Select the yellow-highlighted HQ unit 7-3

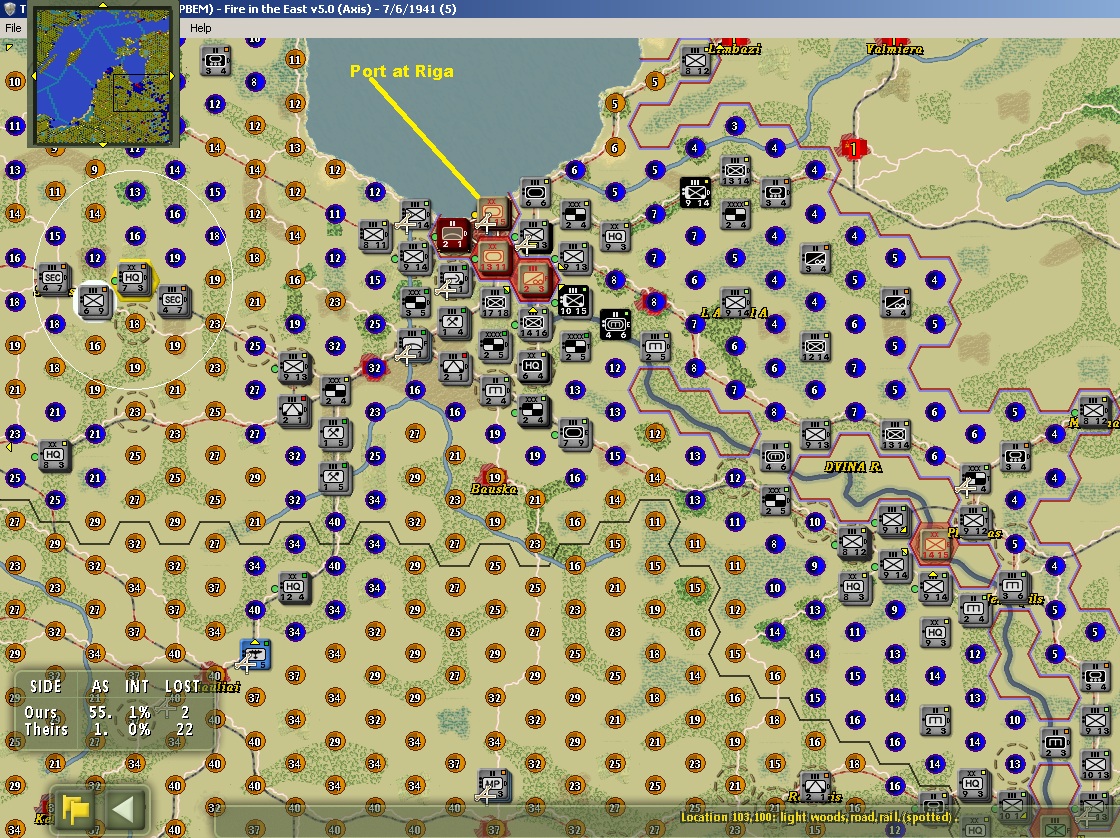point(133,279)
